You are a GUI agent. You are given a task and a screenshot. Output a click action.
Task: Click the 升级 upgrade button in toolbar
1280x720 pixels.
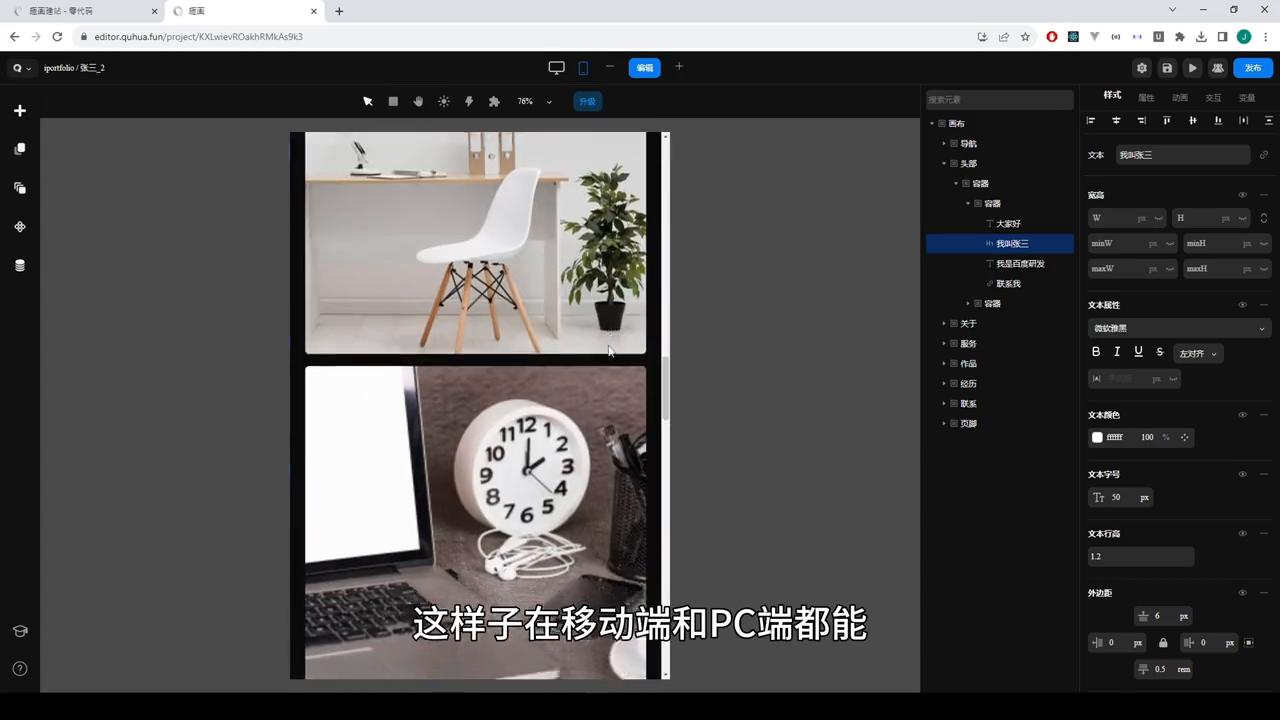pos(587,101)
